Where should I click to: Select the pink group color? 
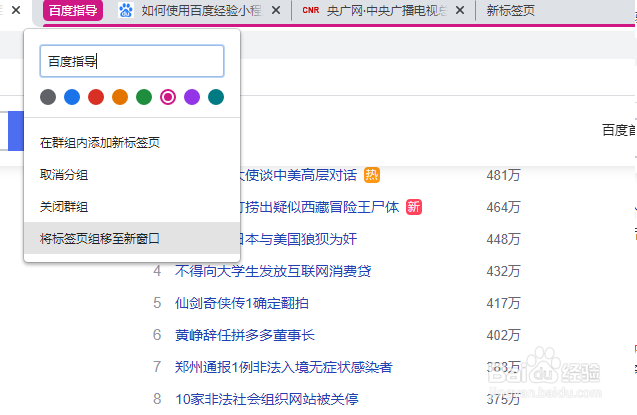[x=168, y=97]
